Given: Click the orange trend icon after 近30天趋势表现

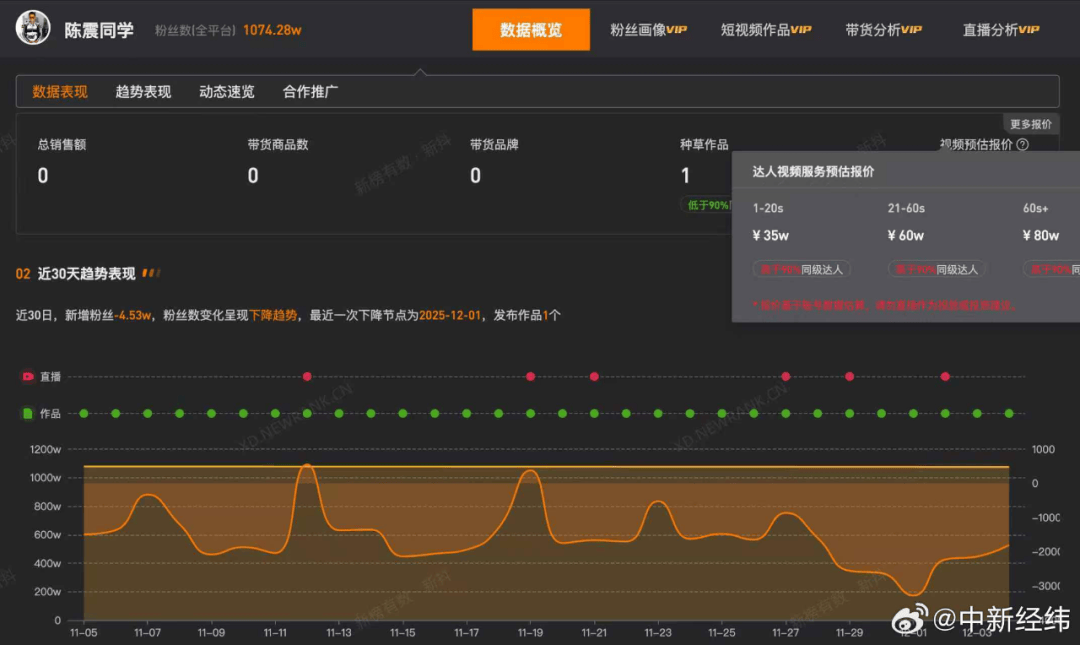Looking at the screenshot, I should (x=151, y=274).
